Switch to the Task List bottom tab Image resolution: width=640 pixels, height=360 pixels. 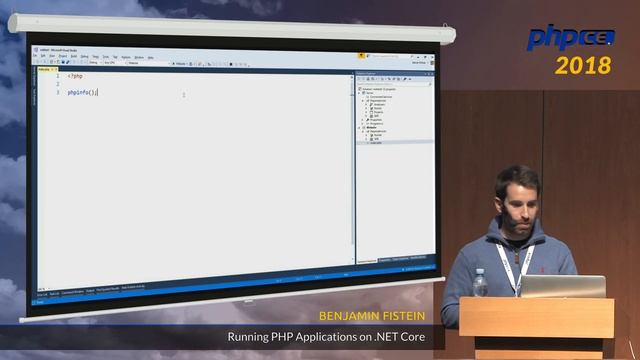54,293
